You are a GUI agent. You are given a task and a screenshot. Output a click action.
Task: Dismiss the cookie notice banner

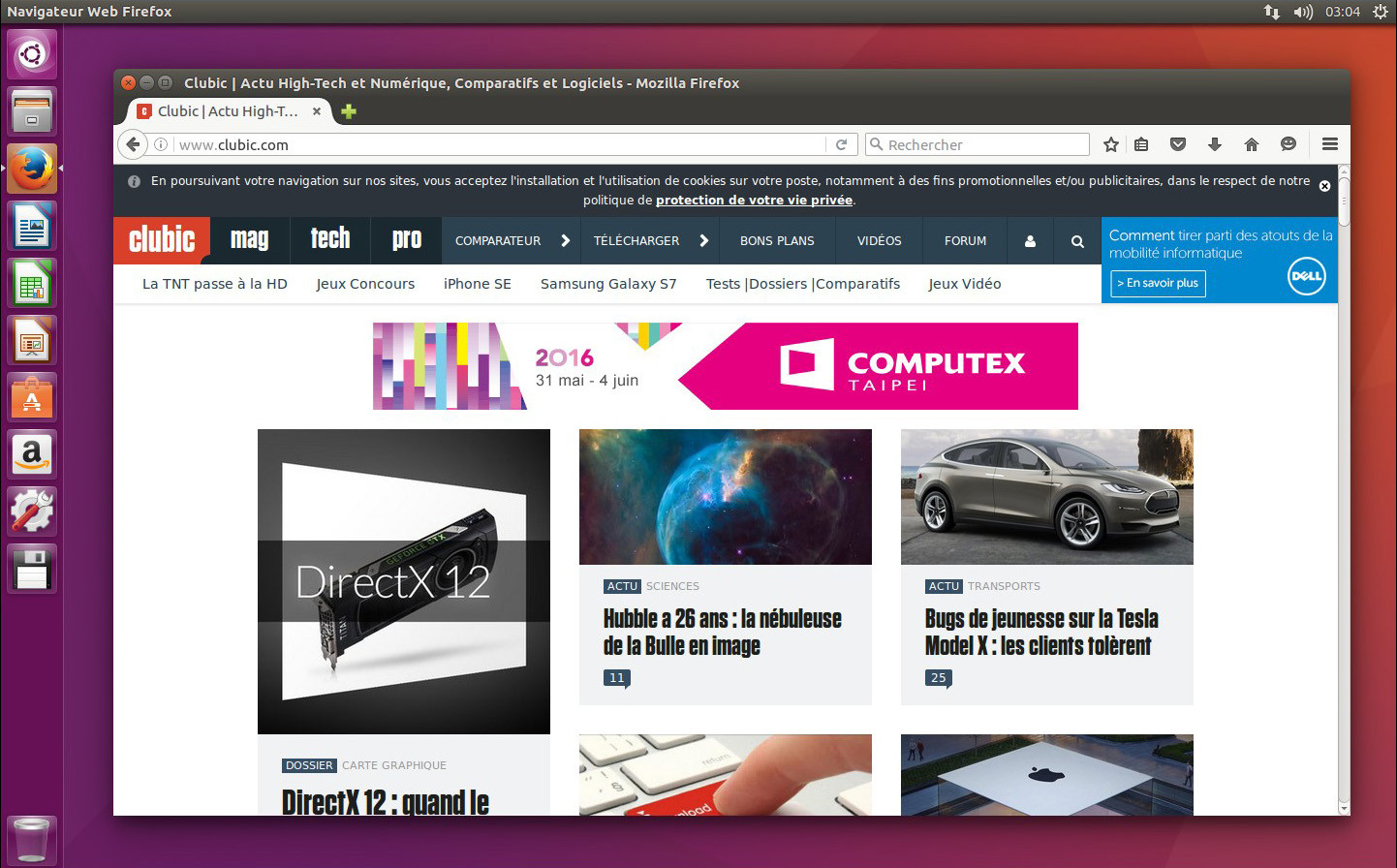point(1324,186)
